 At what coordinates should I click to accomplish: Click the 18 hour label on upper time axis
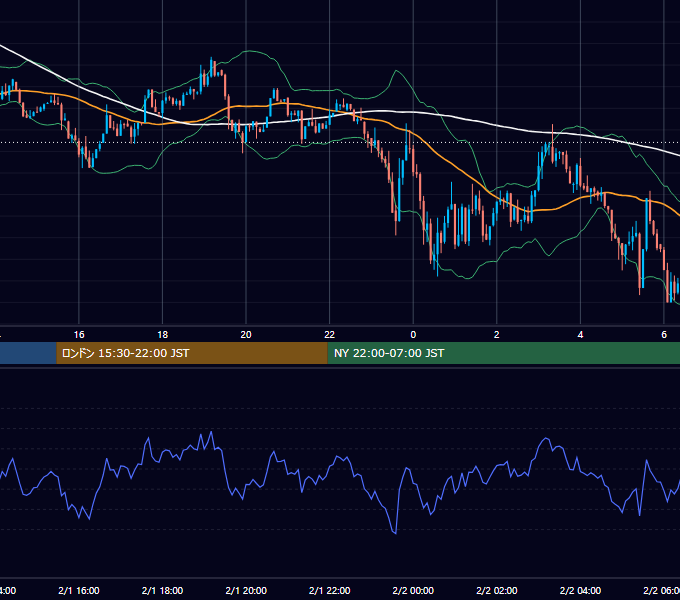coord(162,335)
